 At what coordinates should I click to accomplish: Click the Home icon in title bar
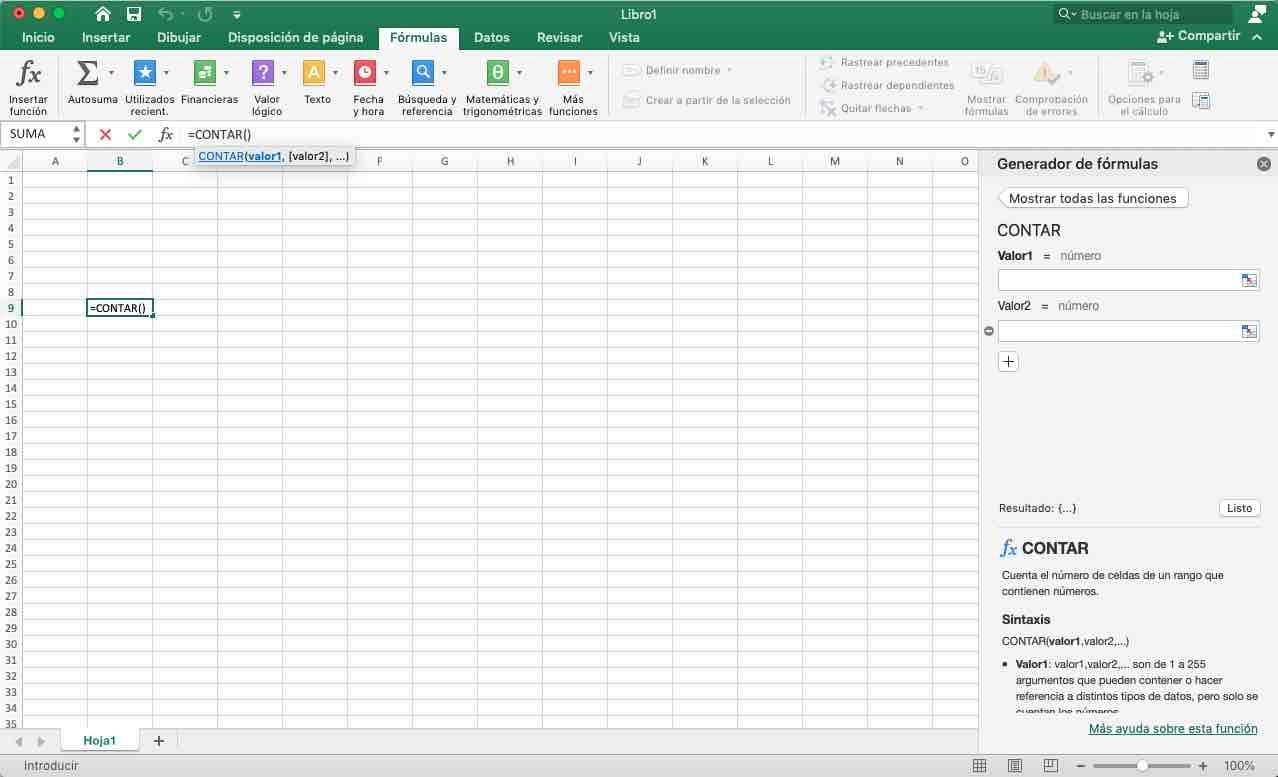[x=103, y=14]
